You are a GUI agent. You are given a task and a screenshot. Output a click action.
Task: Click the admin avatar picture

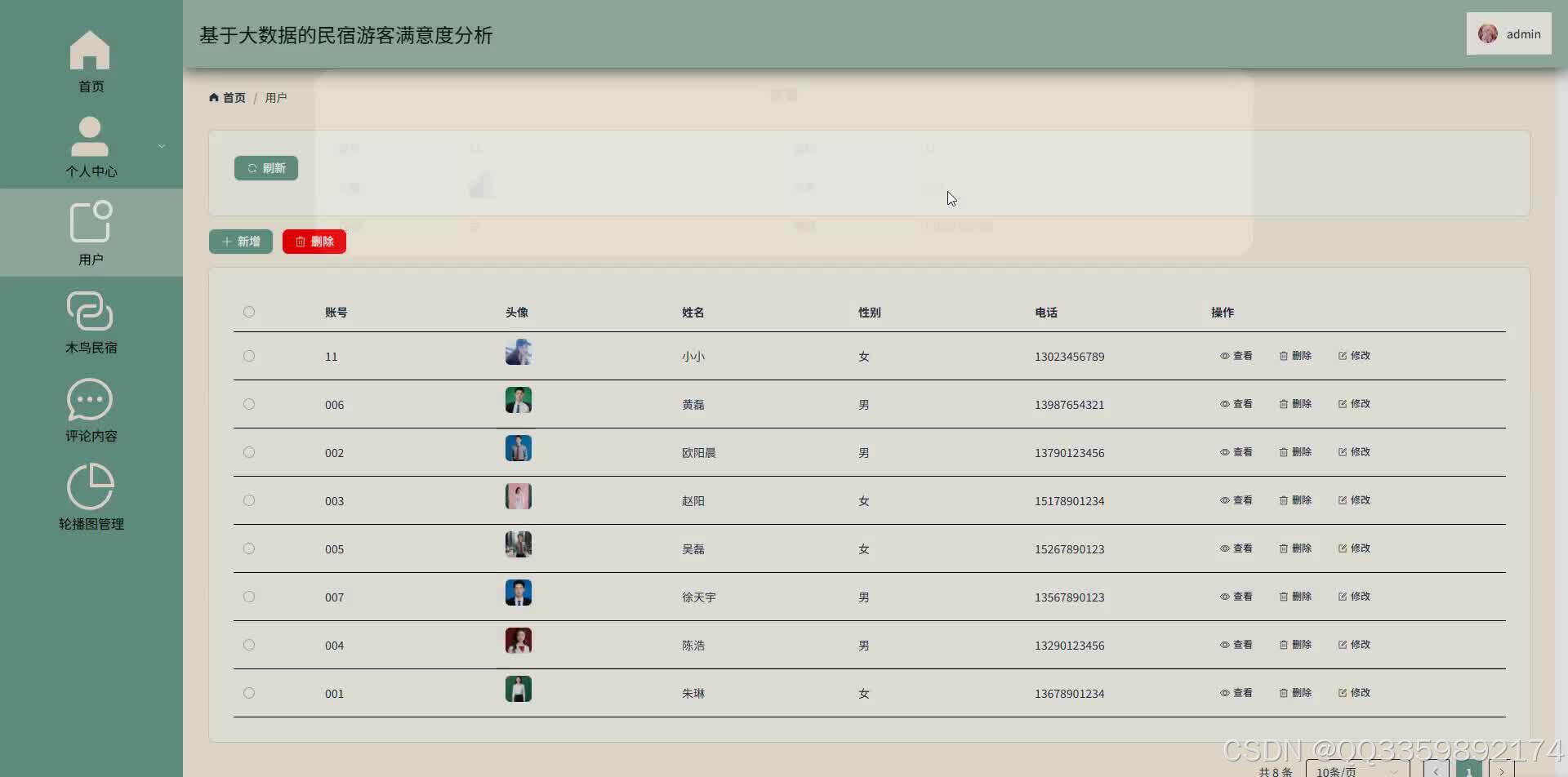1488,33
